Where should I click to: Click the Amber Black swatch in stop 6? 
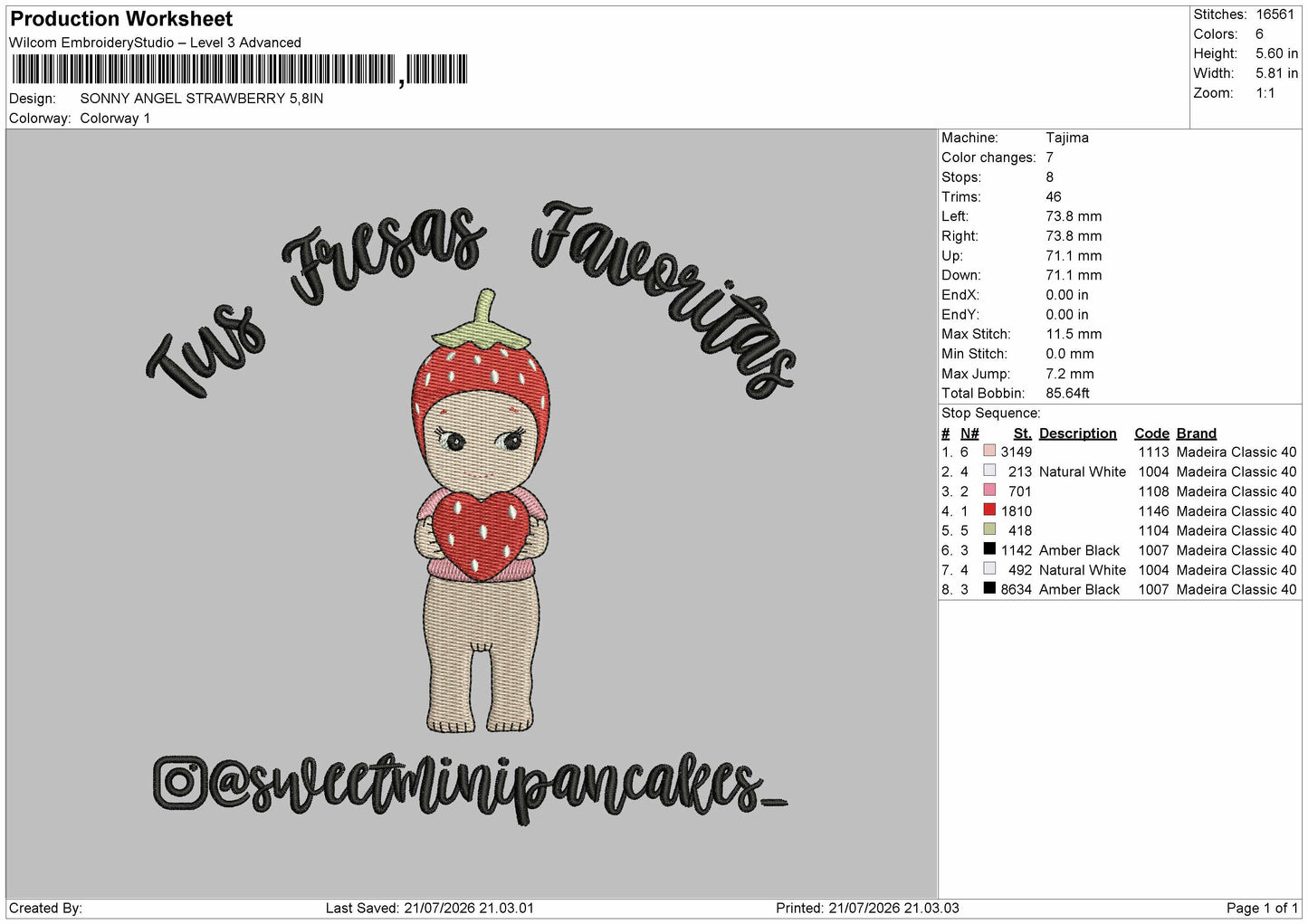989,549
